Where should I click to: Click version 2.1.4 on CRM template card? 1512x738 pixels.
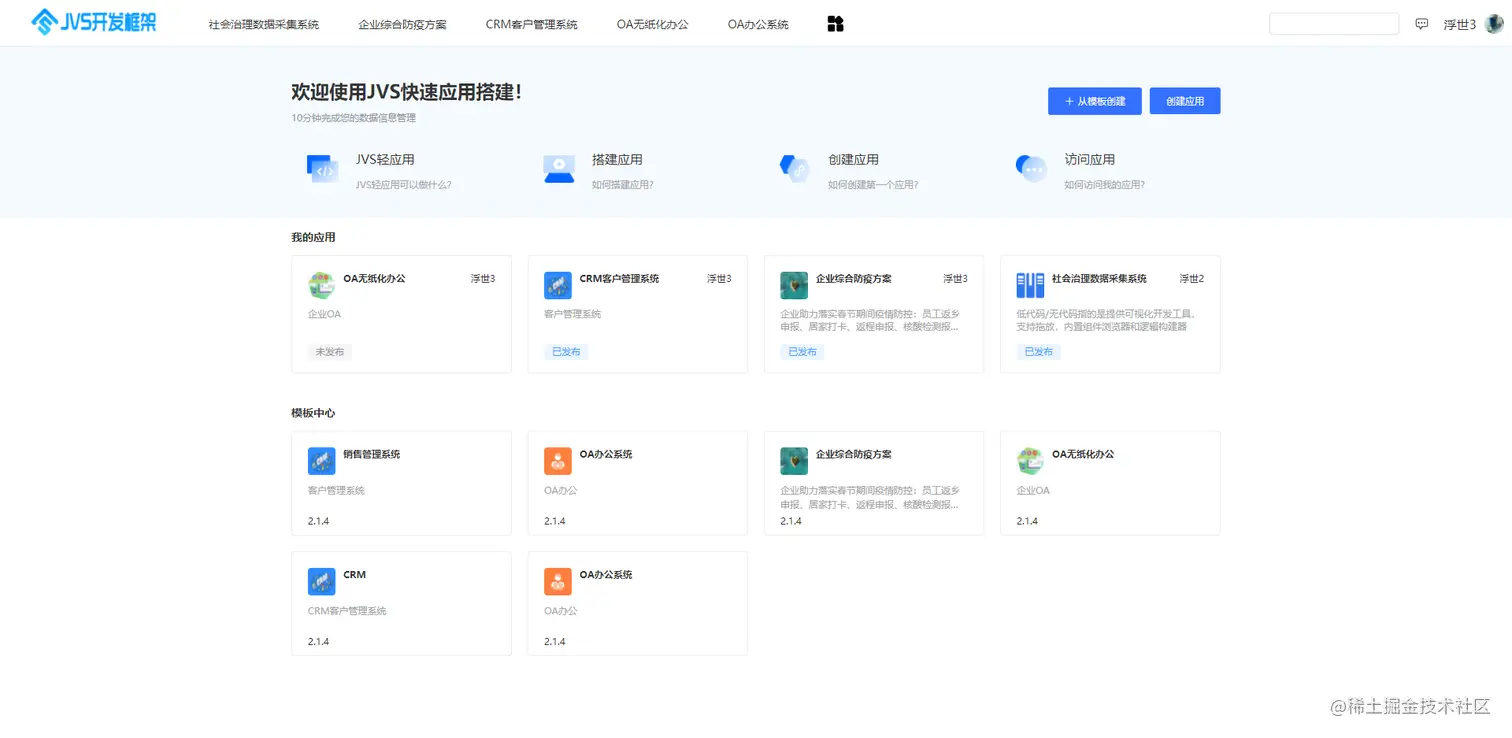click(318, 642)
